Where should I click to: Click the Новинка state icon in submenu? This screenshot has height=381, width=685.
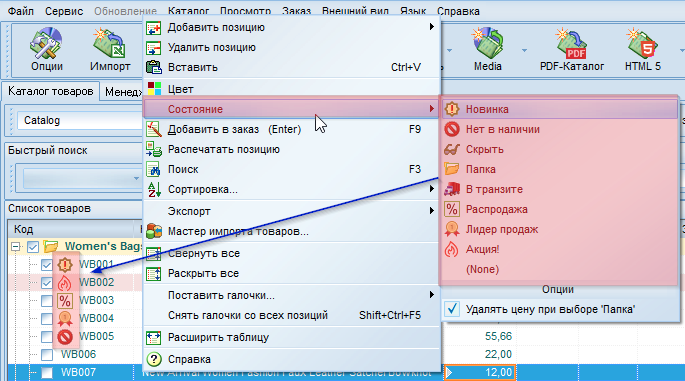452,109
